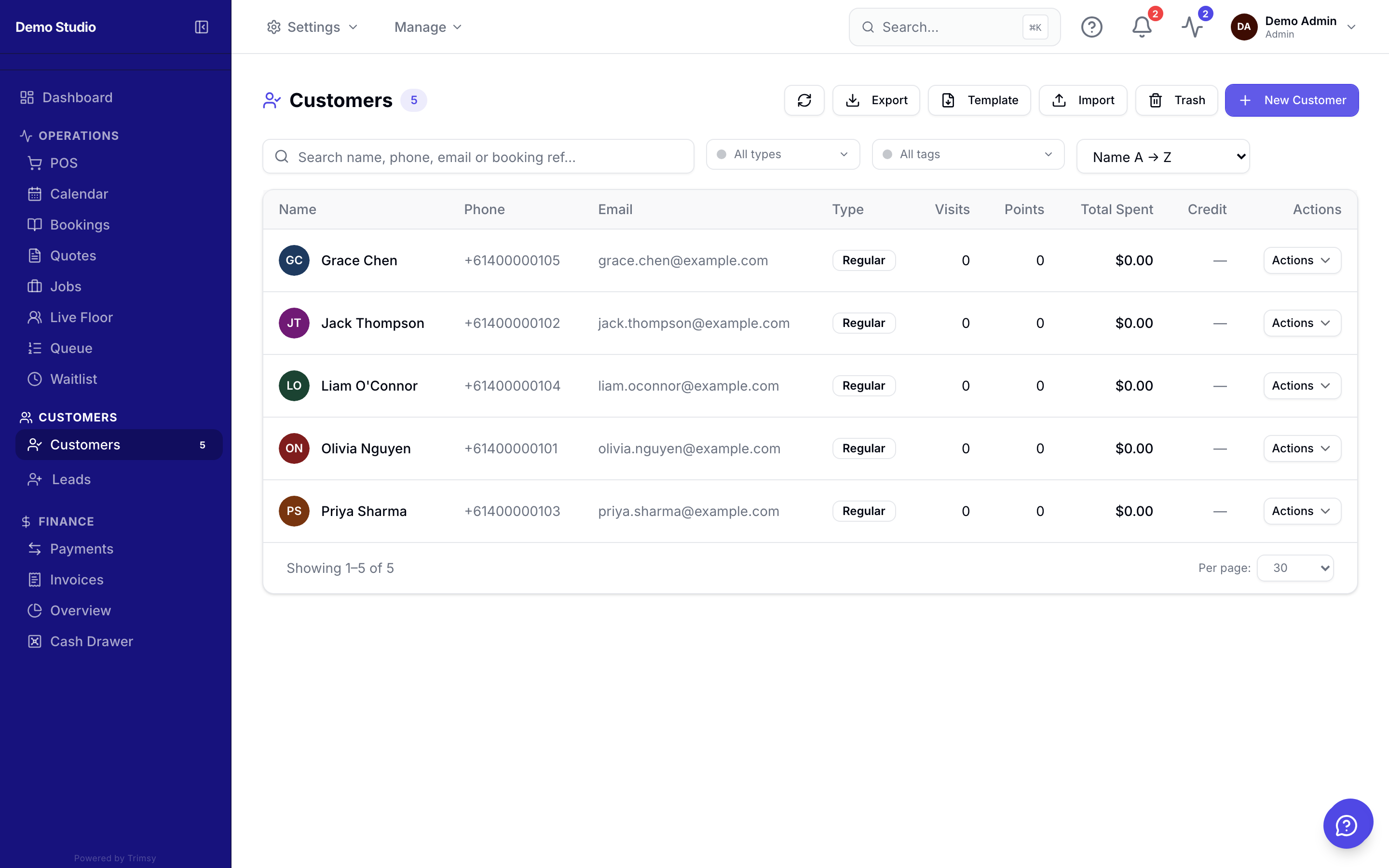Refresh the customers list
Screen dimensions: 1389x868
point(804,100)
